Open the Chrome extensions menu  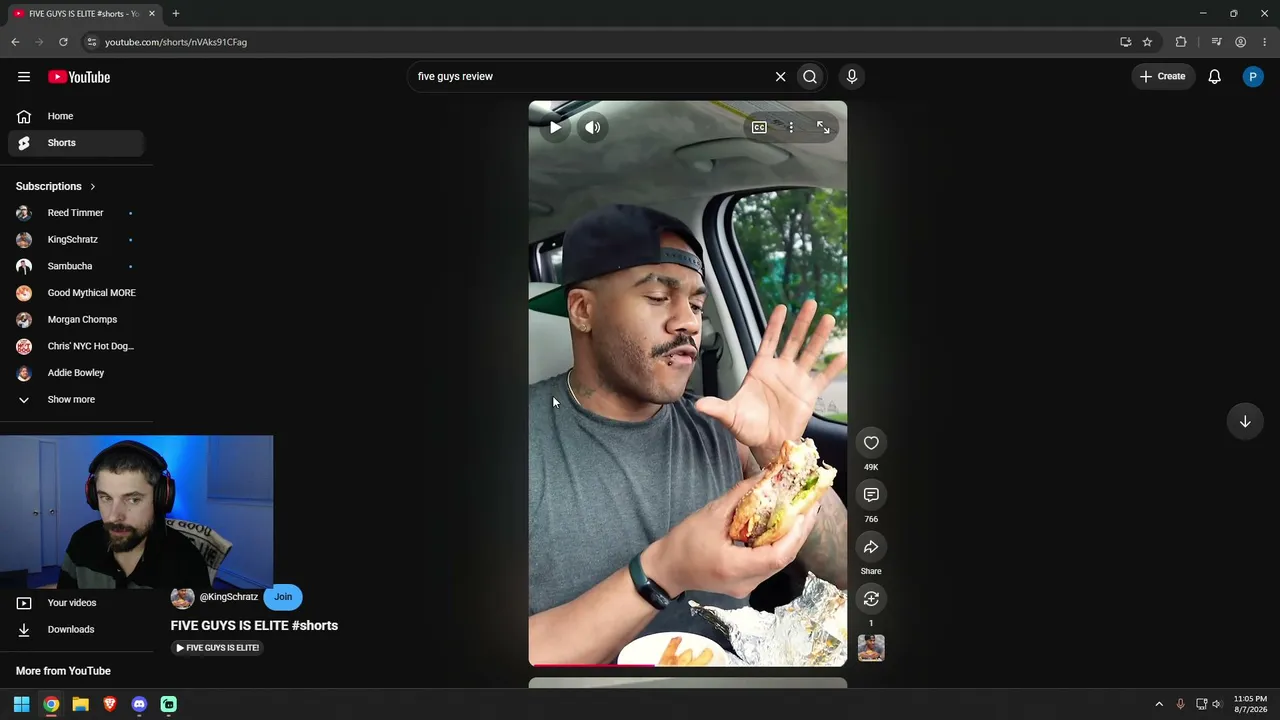1181,42
